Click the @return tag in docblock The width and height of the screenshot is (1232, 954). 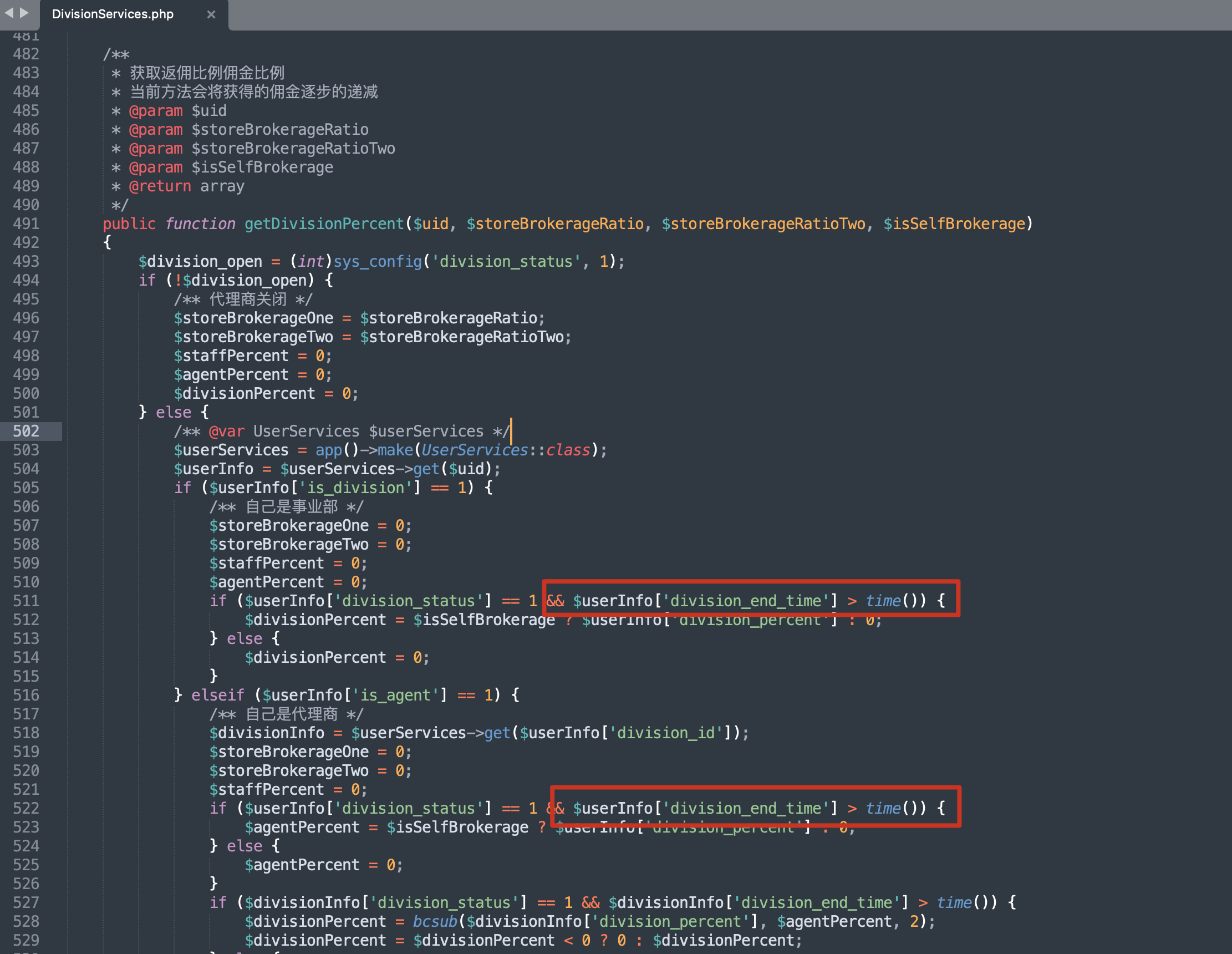160,186
